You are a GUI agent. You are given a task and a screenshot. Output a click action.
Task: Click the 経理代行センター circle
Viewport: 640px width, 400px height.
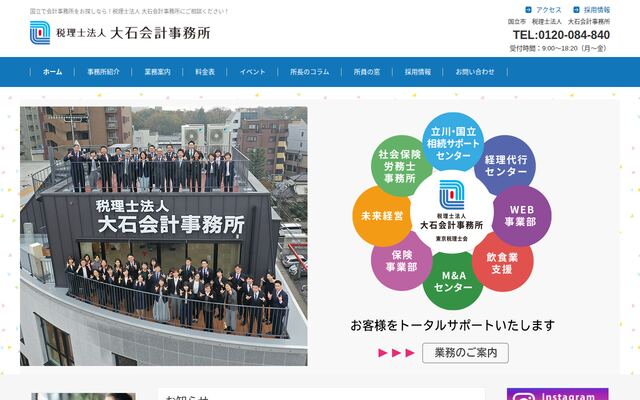point(506,165)
